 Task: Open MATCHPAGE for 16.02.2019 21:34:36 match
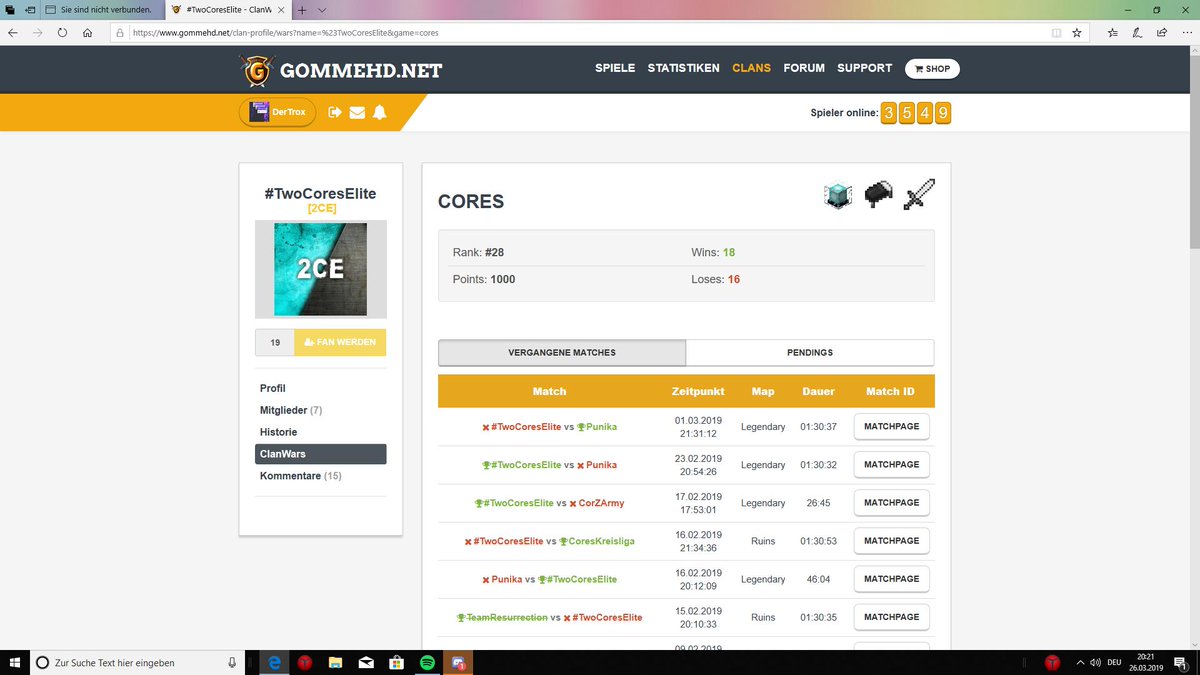tap(891, 541)
